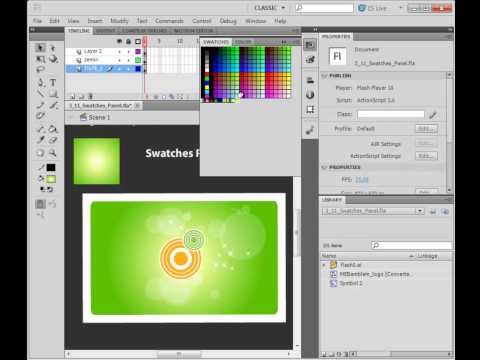Select the Brush tool
Viewport: 480px width, 360px height.
pyautogui.click(x=53, y=105)
